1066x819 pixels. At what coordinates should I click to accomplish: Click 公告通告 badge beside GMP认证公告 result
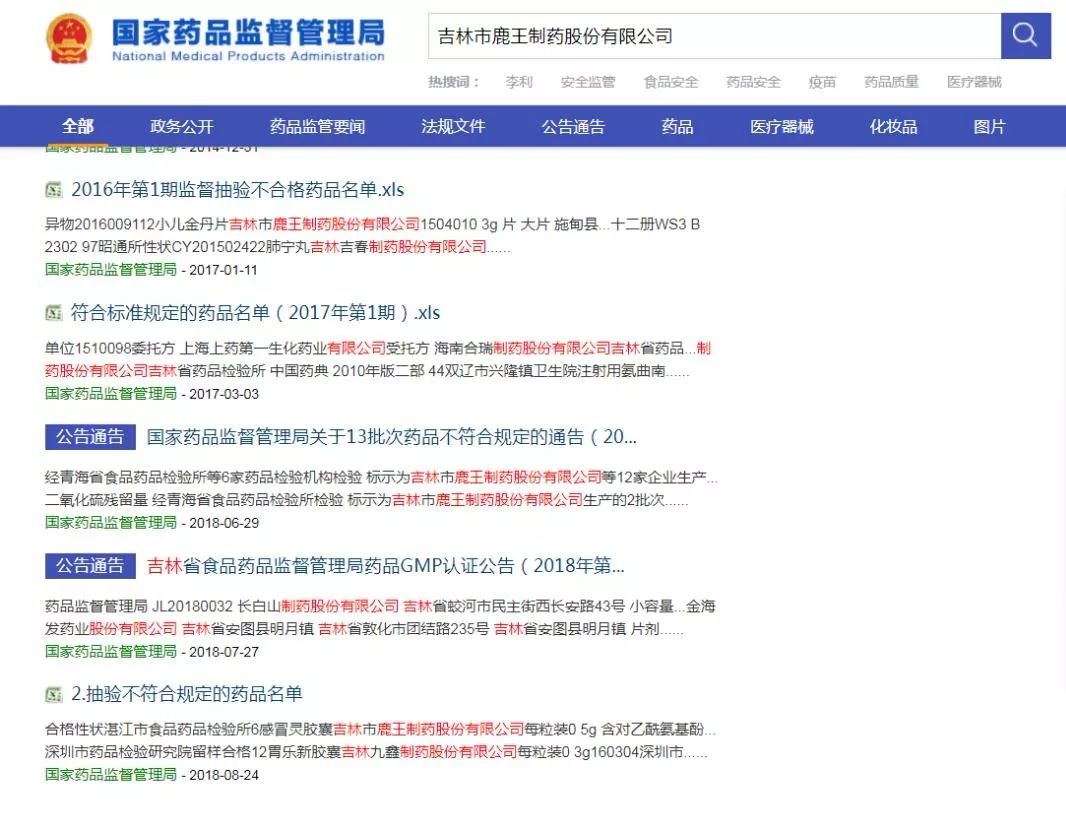(90, 565)
